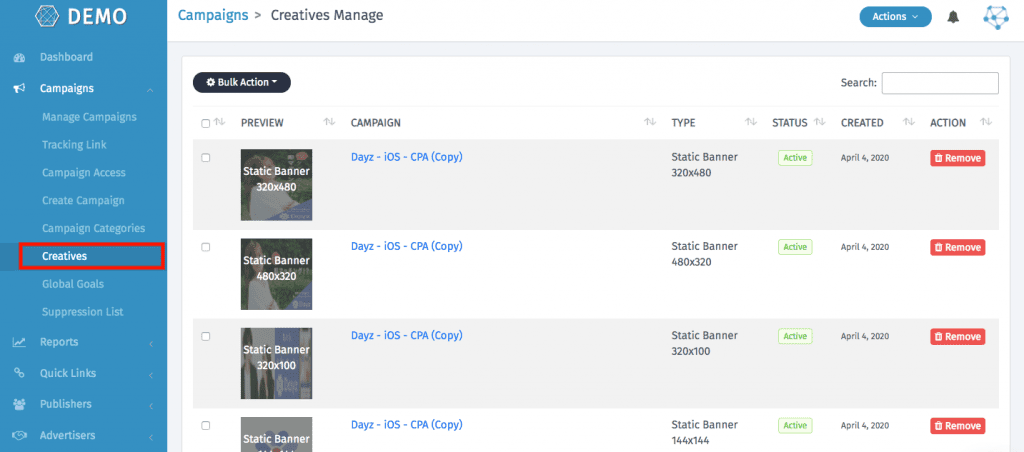Open the Bulk Action dropdown

pos(242,83)
